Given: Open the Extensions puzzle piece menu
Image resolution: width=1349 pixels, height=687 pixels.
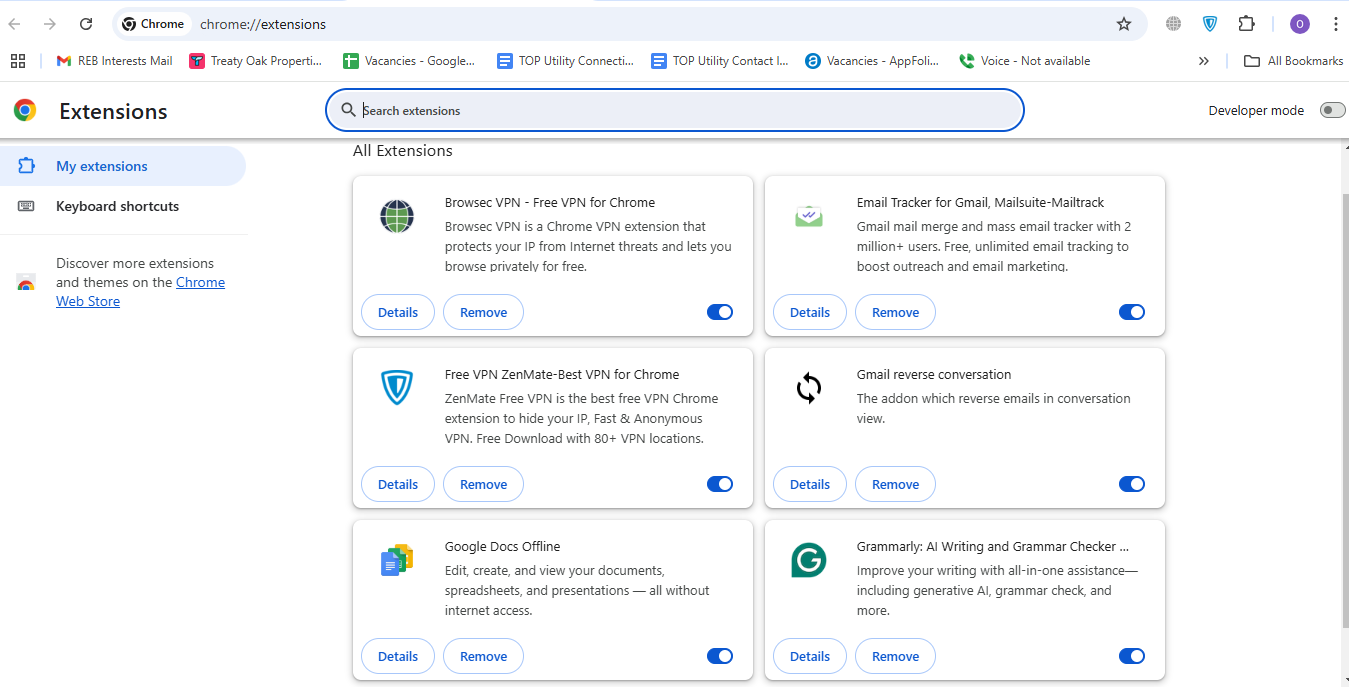Looking at the screenshot, I should (1246, 24).
